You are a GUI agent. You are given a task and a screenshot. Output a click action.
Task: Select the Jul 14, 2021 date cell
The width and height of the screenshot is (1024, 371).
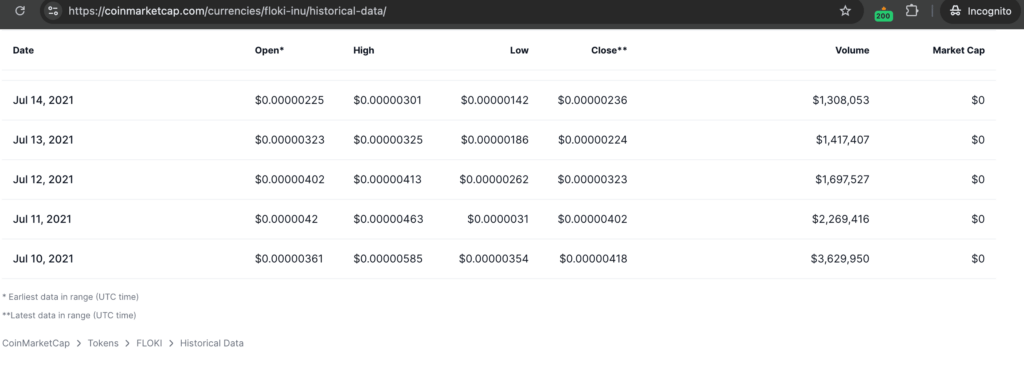pos(43,101)
